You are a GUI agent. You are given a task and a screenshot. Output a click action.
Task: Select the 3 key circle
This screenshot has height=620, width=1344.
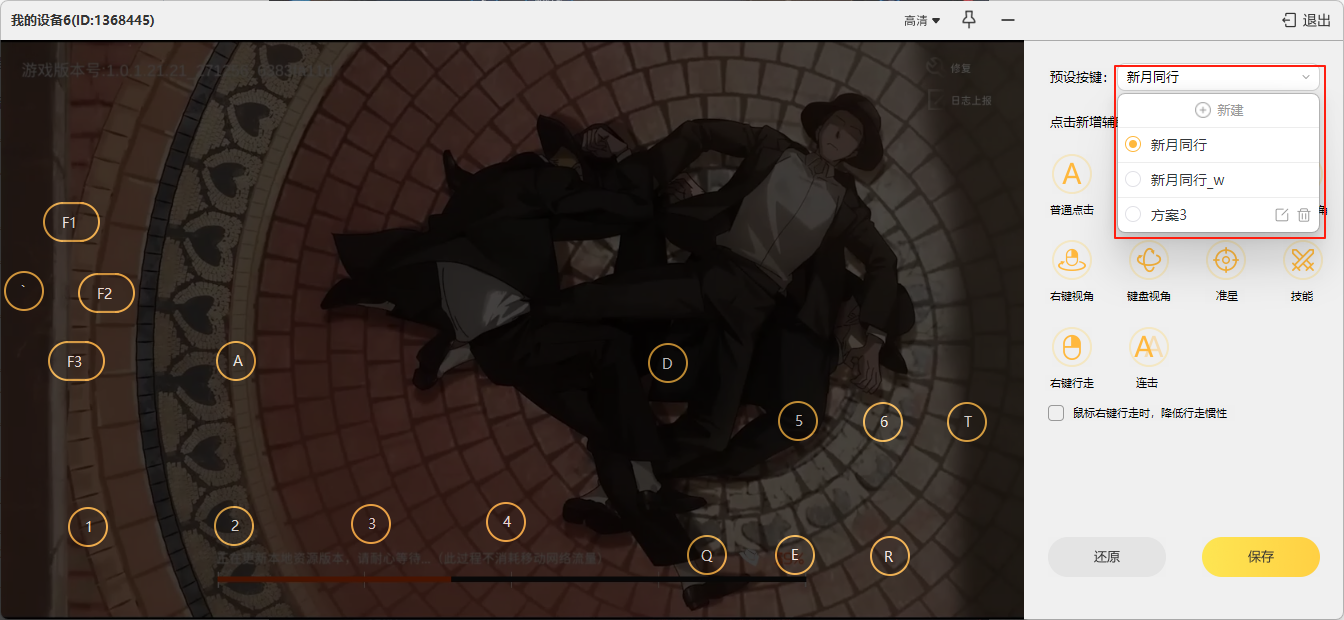coord(371,523)
